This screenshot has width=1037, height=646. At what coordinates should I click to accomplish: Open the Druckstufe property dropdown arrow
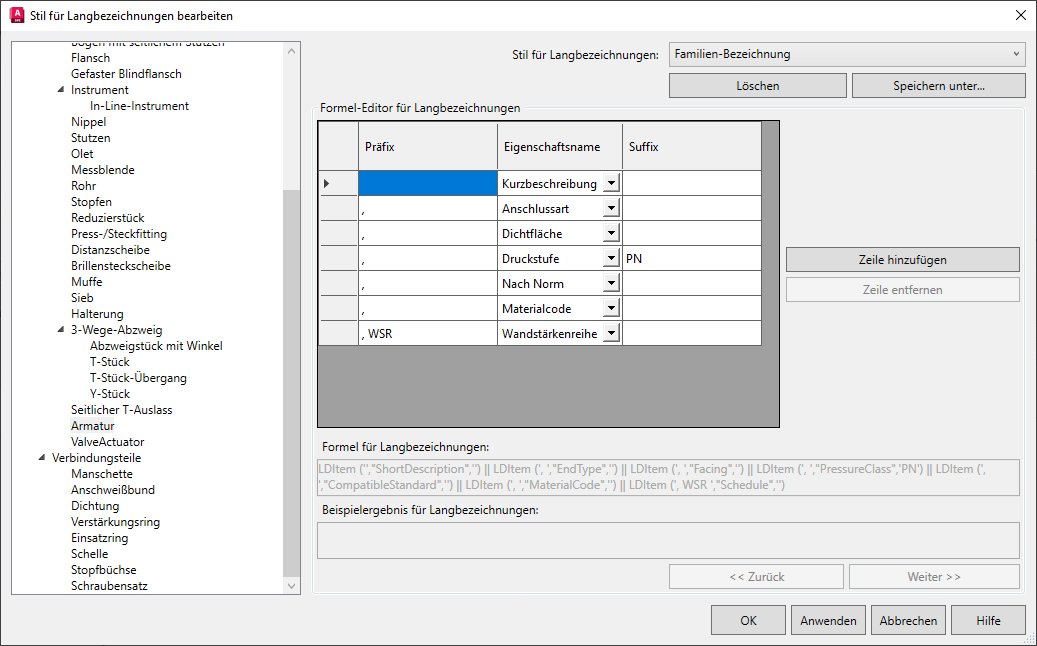(x=612, y=259)
